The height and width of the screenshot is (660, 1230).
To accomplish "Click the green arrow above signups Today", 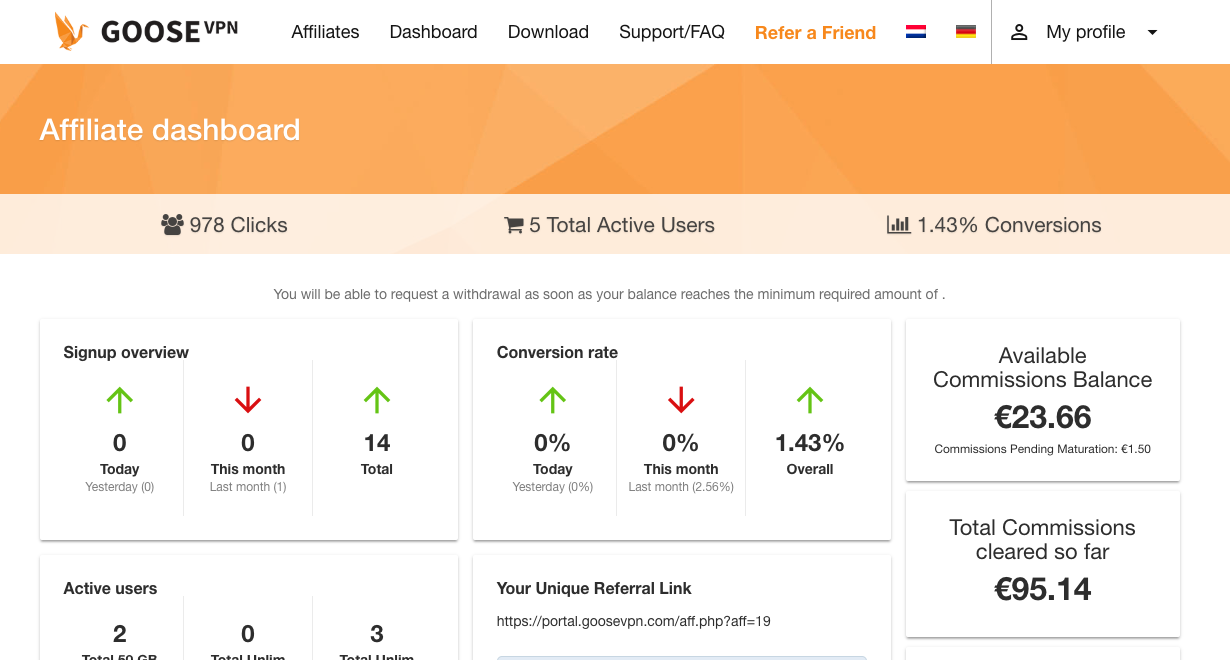I will click(x=120, y=401).
